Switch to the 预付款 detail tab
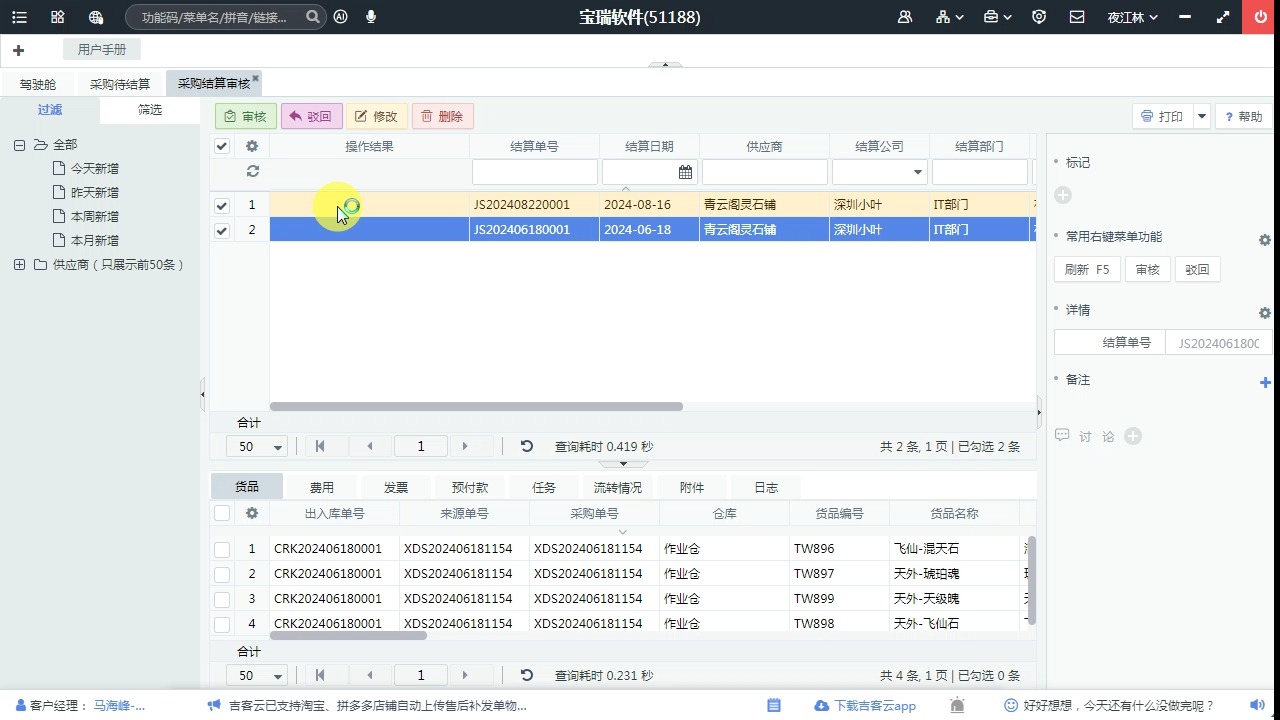Image resolution: width=1280 pixels, height=720 pixels. (x=470, y=487)
